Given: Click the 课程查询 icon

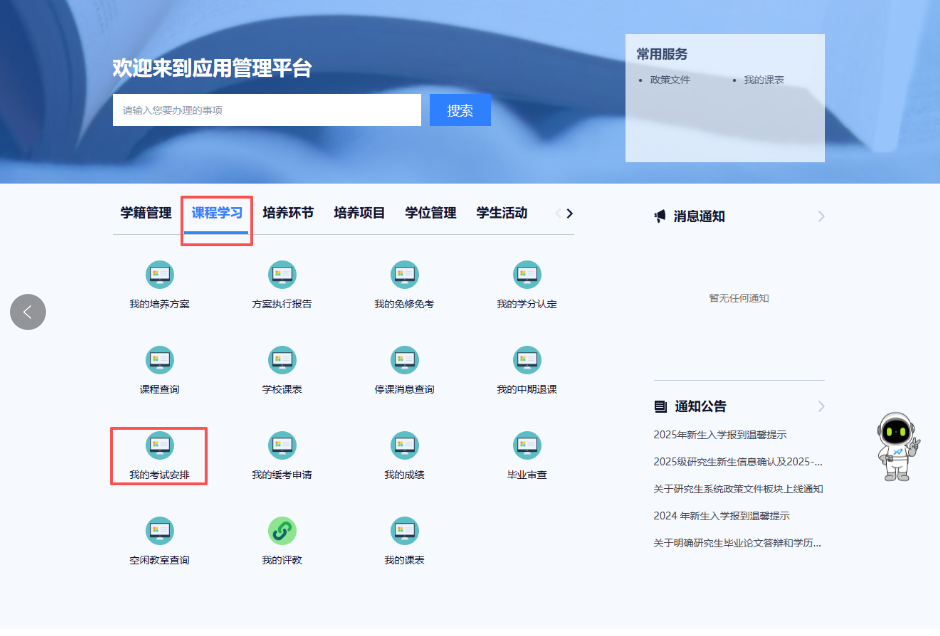Looking at the screenshot, I should coord(159,361).
